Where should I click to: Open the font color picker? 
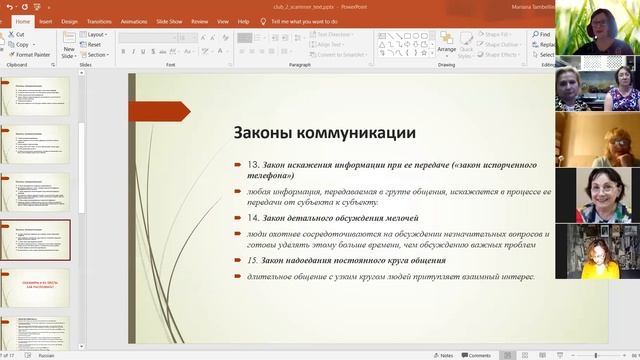(220, 51)
